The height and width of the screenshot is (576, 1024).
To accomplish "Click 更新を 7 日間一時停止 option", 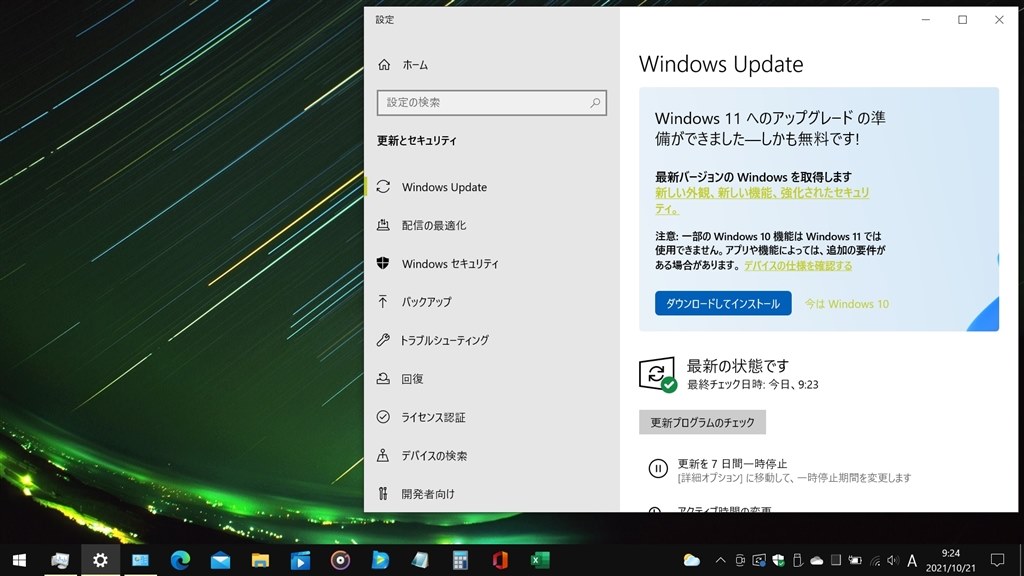I will tap(732, 464).
